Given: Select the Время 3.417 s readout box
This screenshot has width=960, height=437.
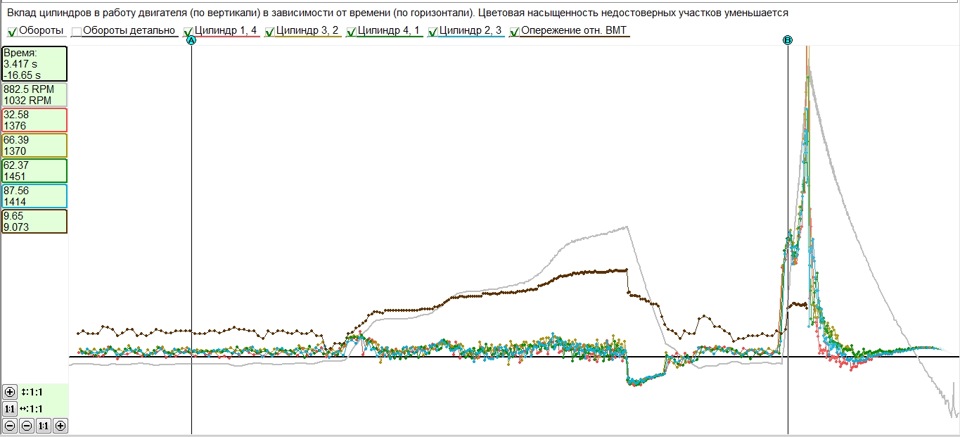Looking at the screenshot, I should tap(34, 64).
